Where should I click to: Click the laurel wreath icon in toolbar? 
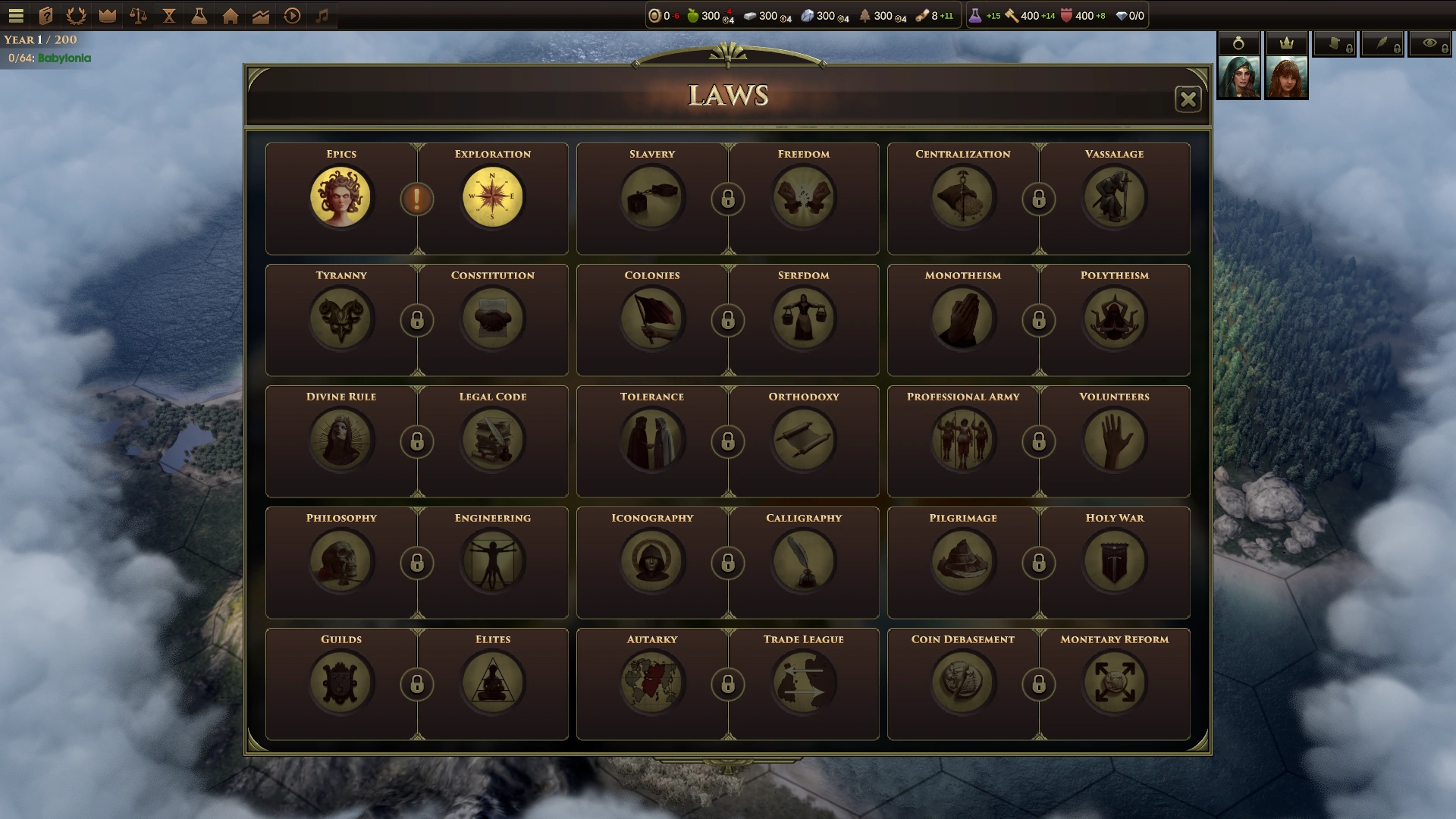click(x=77, y=15)
